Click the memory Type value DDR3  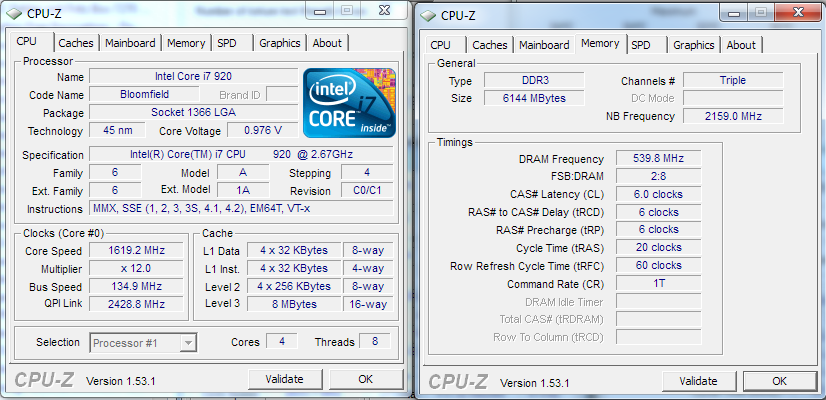click(534, 80)
